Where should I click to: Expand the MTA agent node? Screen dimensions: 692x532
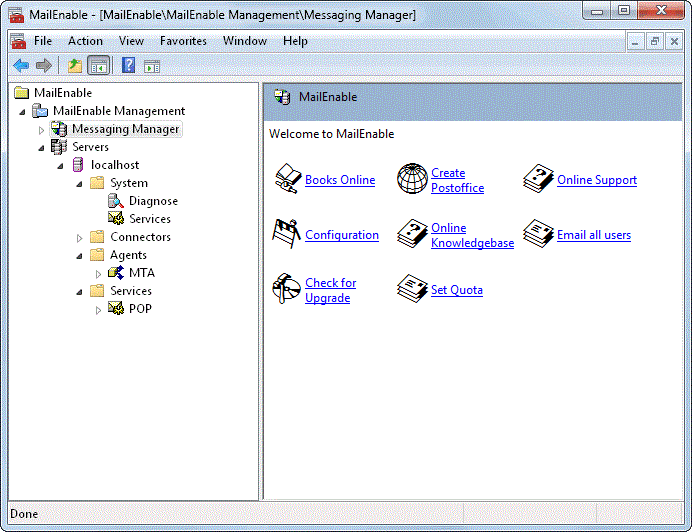98,274
